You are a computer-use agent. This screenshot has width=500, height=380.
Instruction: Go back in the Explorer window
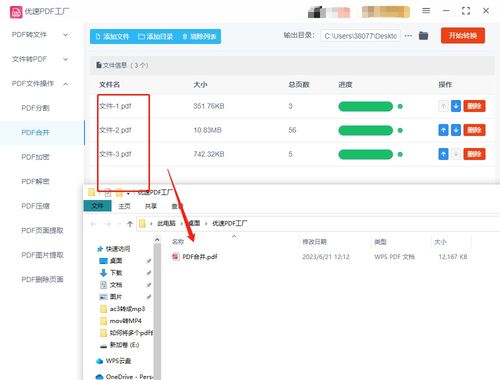coord(93,224)
